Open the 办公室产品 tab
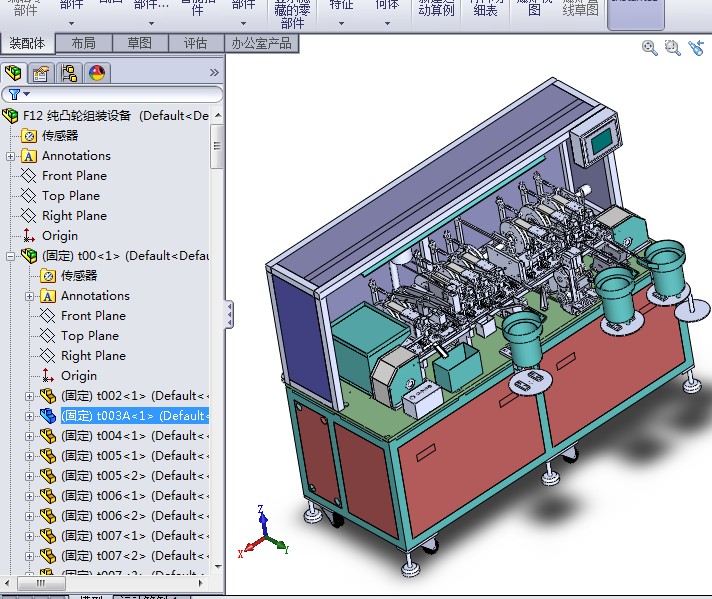 (262, 43)
